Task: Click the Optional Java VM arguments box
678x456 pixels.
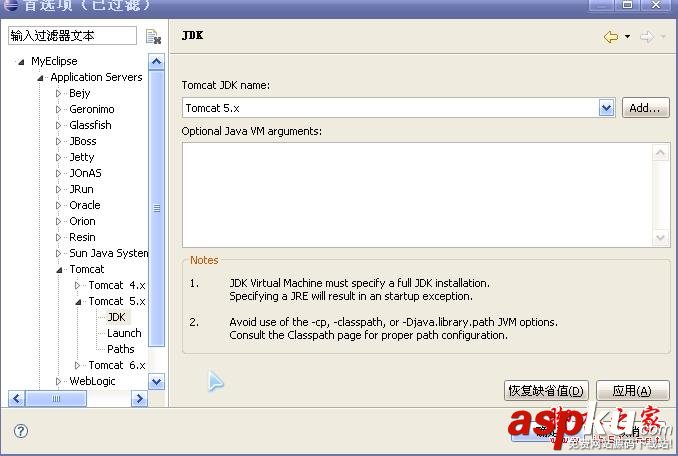Action: pos(417,195)
